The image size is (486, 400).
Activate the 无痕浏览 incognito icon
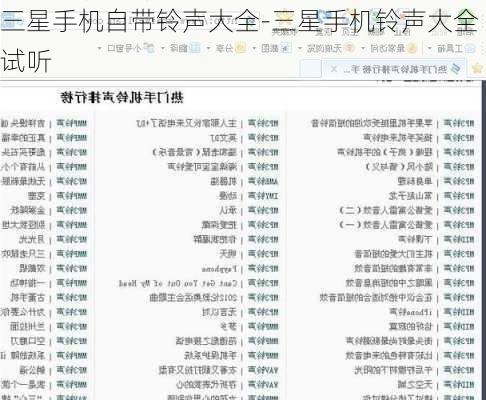coord(349,49)
